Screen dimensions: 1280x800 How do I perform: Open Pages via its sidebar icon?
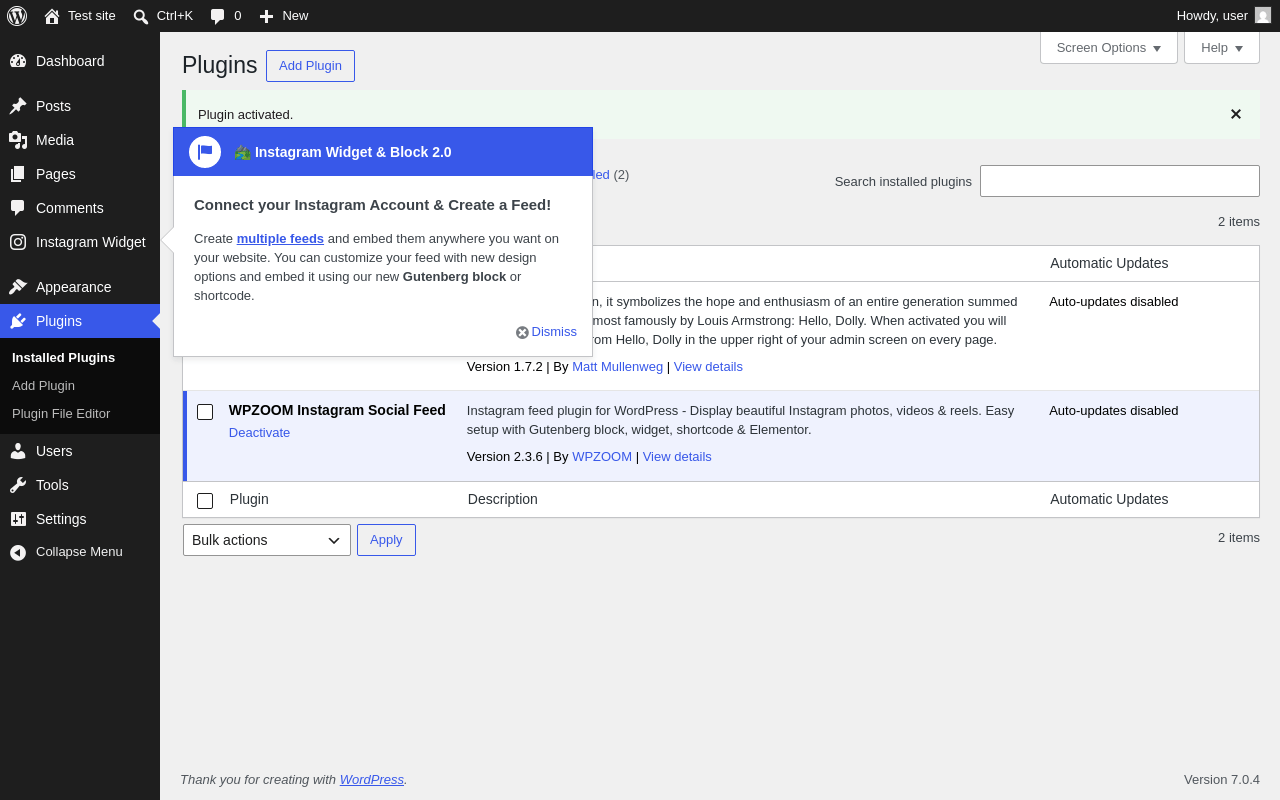pos(18,174)
